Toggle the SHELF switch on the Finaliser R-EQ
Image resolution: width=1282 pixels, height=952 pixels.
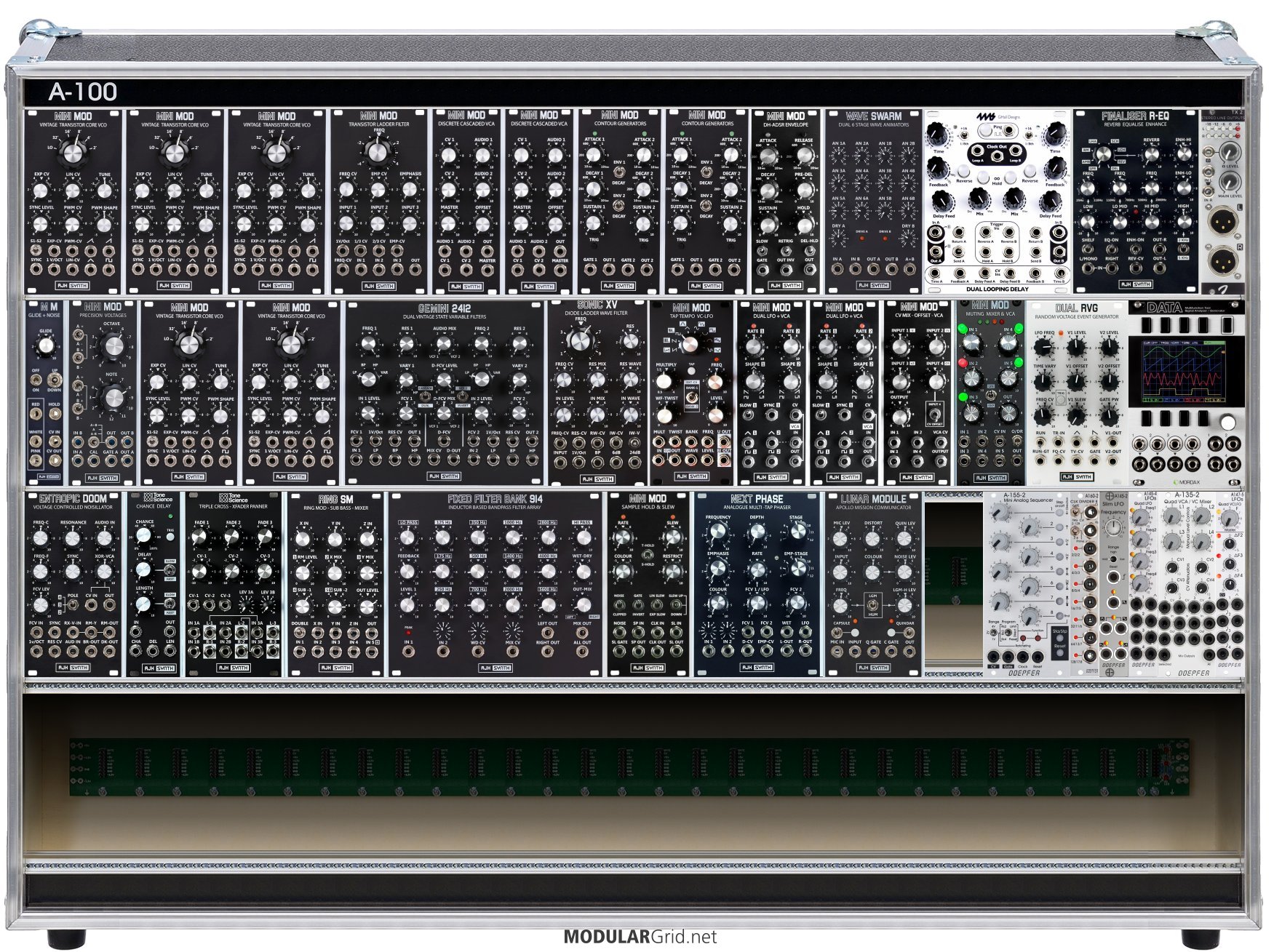tap(1088, 249)
